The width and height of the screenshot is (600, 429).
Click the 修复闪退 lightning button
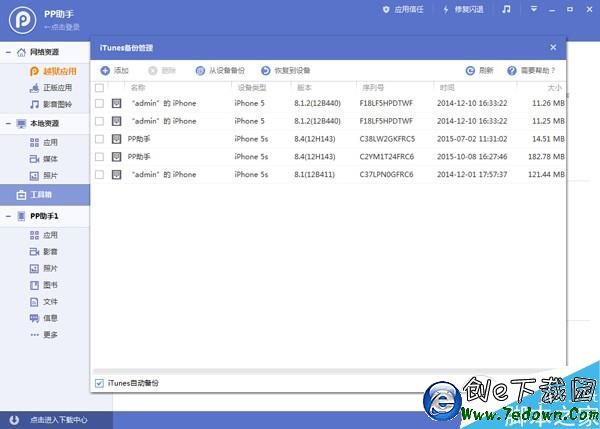click(463, 10)
